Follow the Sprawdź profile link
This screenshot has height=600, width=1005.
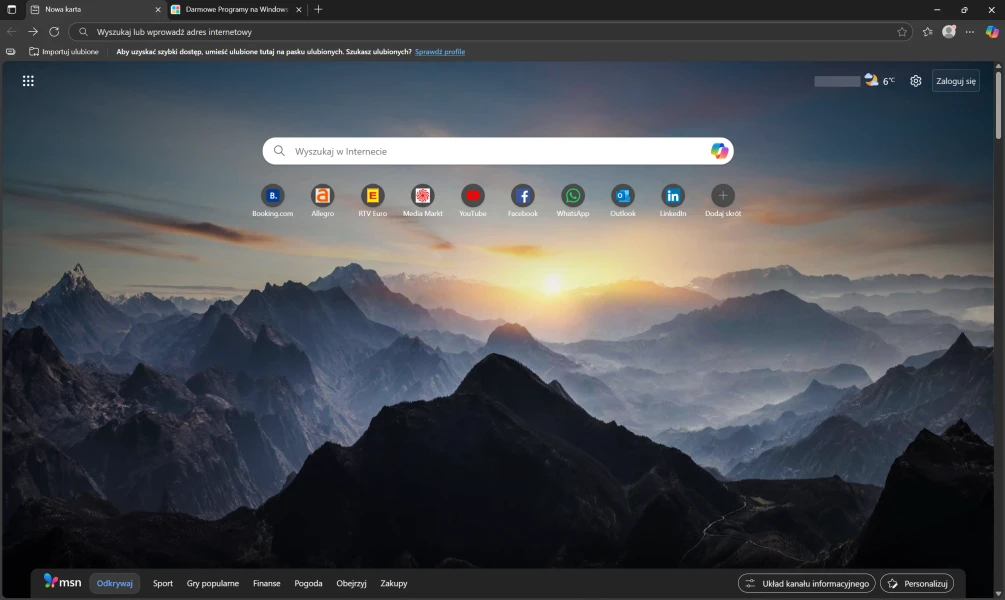click(440, 51)
